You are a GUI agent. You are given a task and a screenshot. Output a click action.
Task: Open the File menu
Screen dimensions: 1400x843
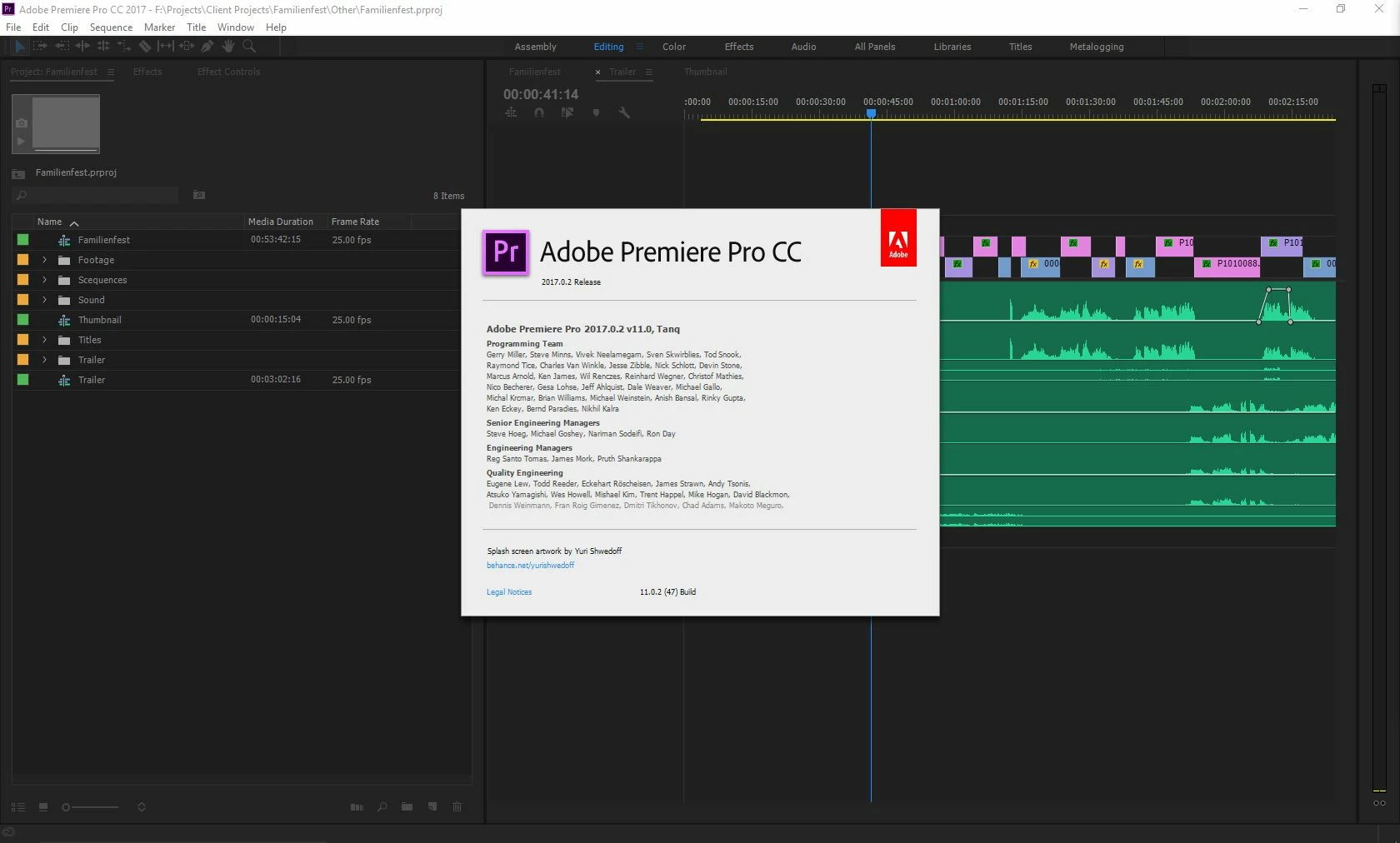[x=13, y=27]
